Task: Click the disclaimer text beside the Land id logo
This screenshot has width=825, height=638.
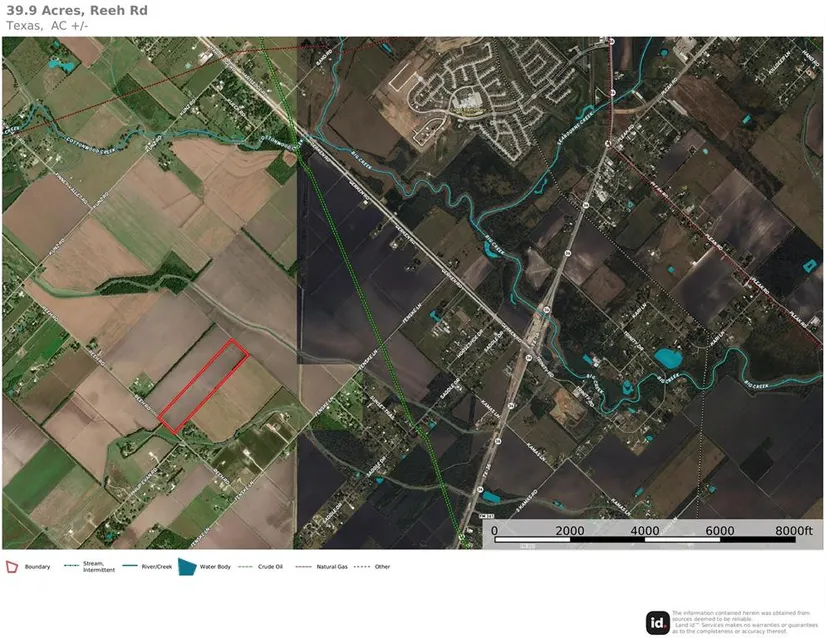Action: [745, 621]
